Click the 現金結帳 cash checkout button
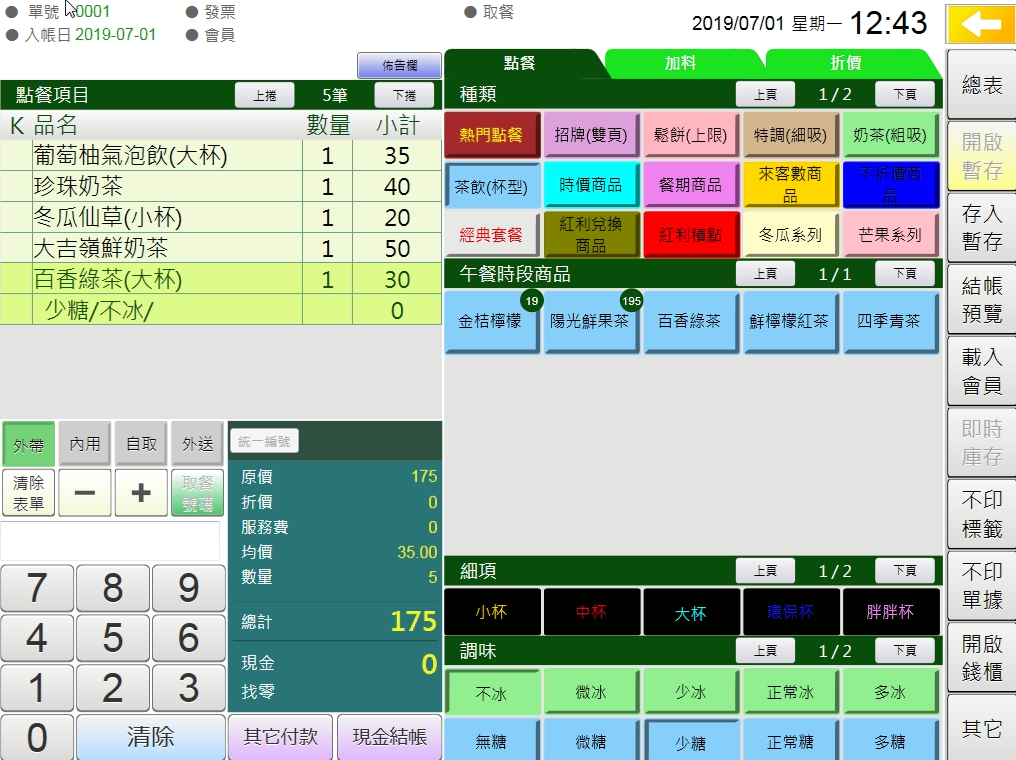This screenshot has height=760, width=1016. pos(389,737)
